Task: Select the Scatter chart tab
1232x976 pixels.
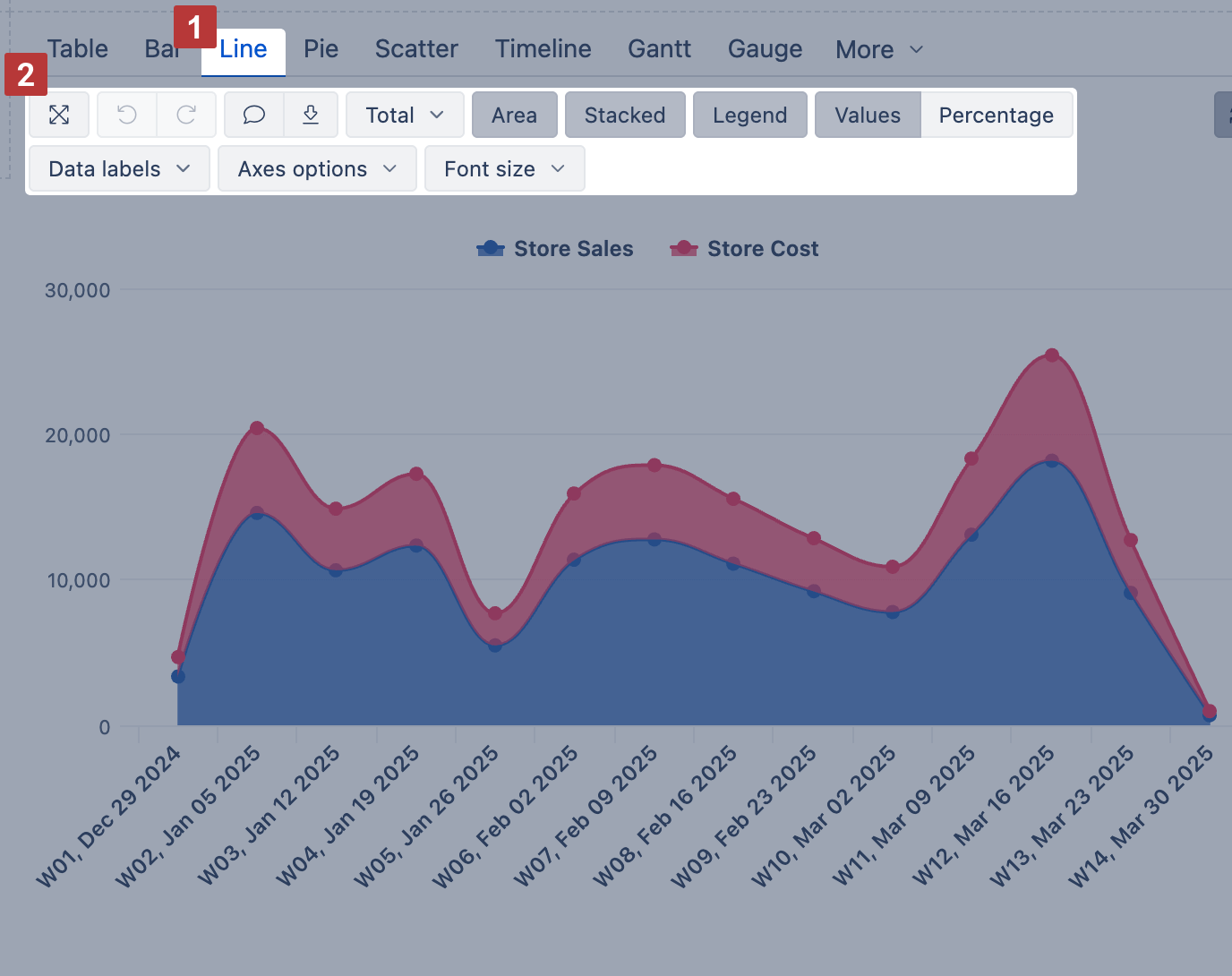Action: (x=416, y=49)
